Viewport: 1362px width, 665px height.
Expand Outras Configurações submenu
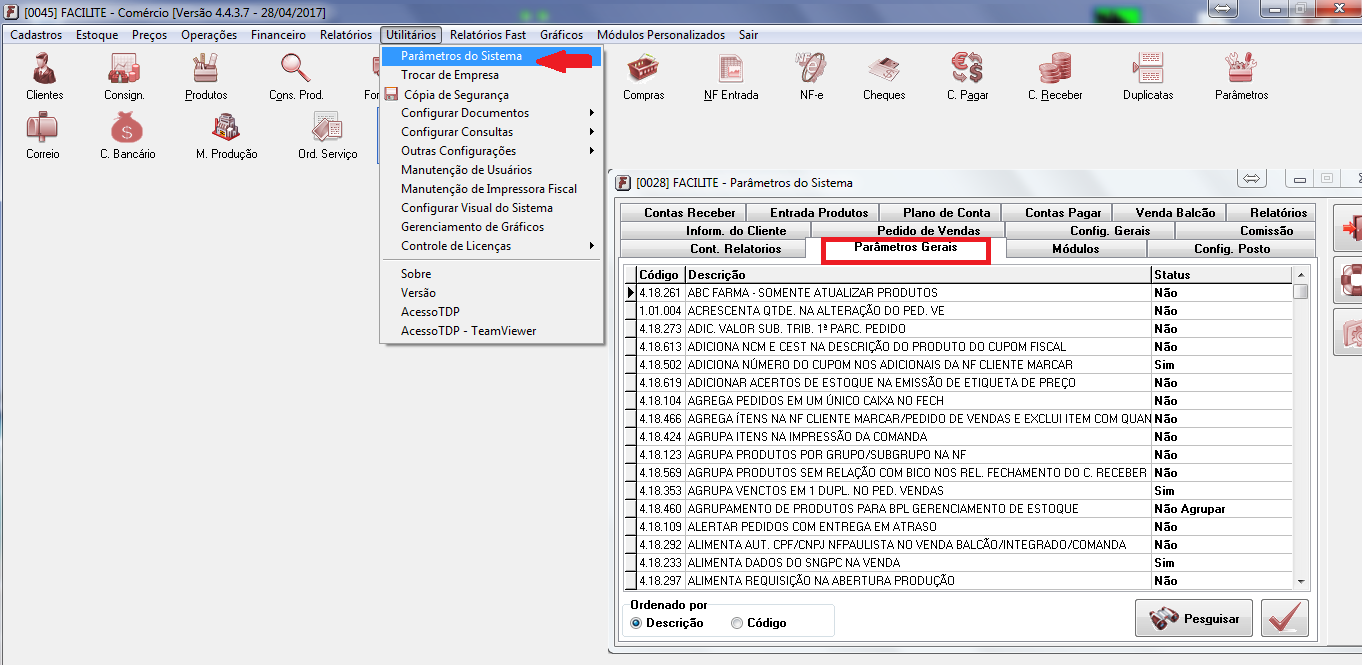click(492, 151)
